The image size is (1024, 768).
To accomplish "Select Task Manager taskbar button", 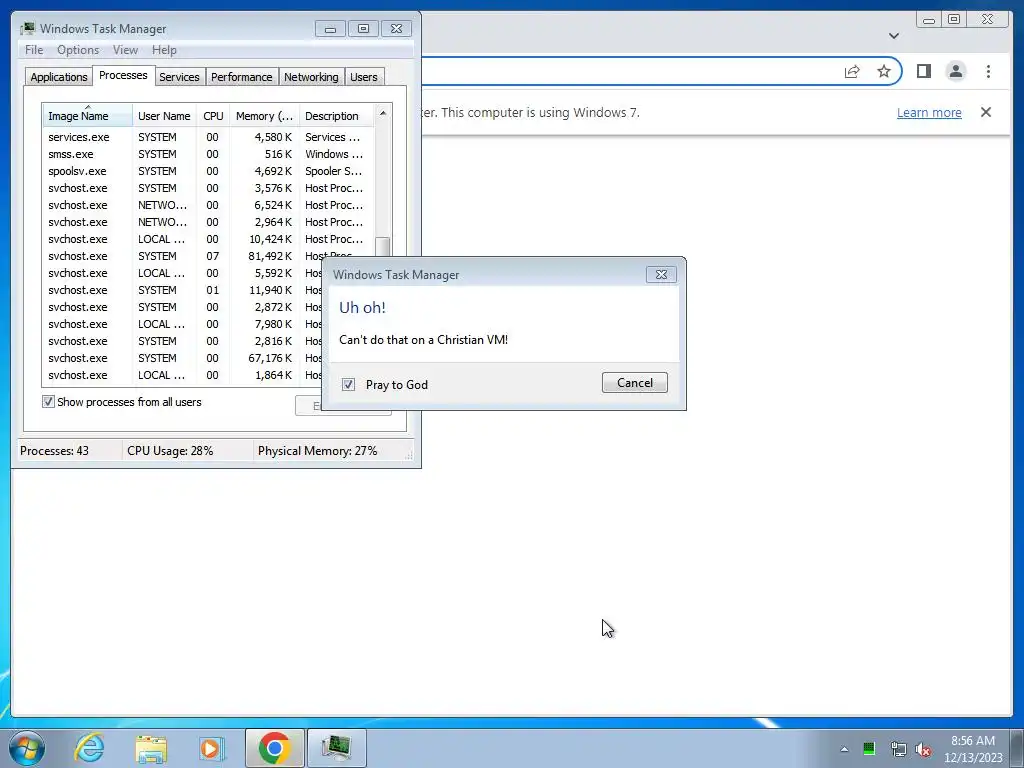I will (336, 748).
